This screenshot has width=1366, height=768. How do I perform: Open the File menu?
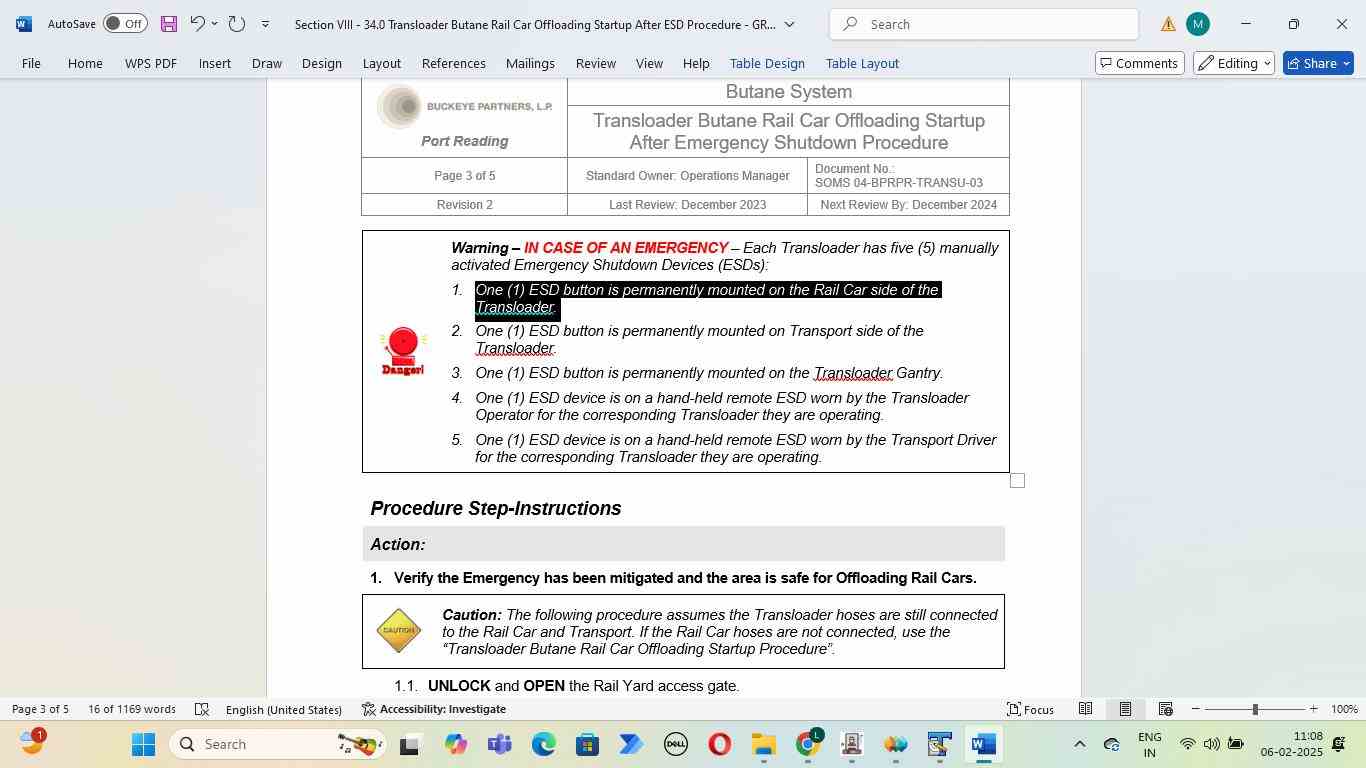click(31, 63)
